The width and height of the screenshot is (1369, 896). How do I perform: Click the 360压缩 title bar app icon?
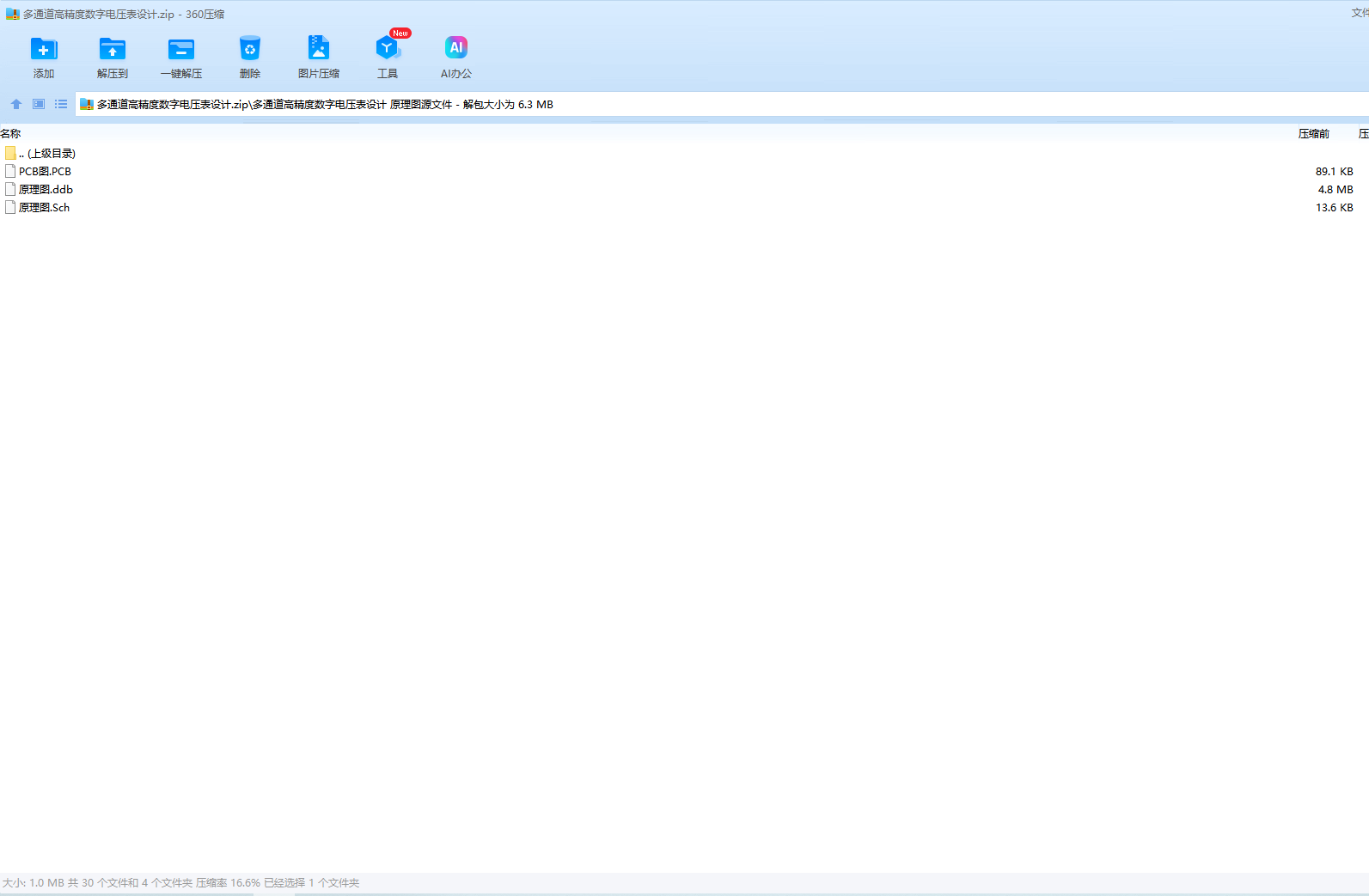click(x=12, y=14)
